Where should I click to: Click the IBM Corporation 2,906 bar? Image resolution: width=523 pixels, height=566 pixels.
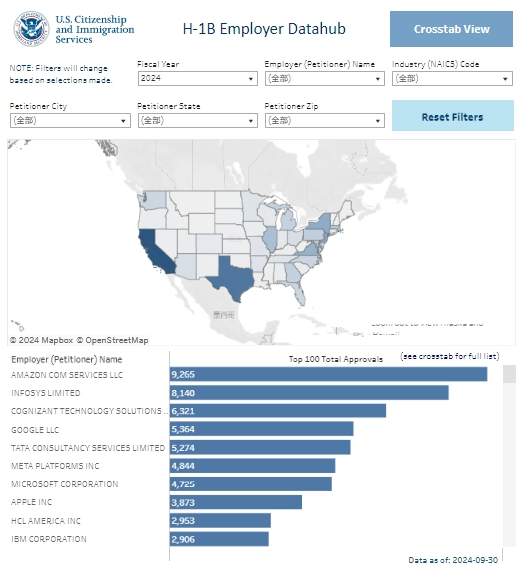pos(219,539)
